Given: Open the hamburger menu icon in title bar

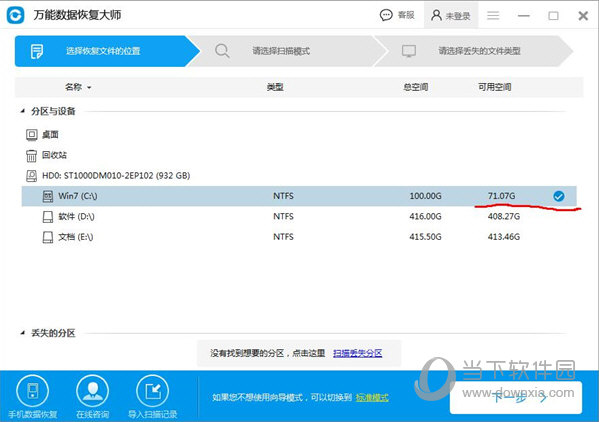Looking at the screenshot, I should [493, 15].
